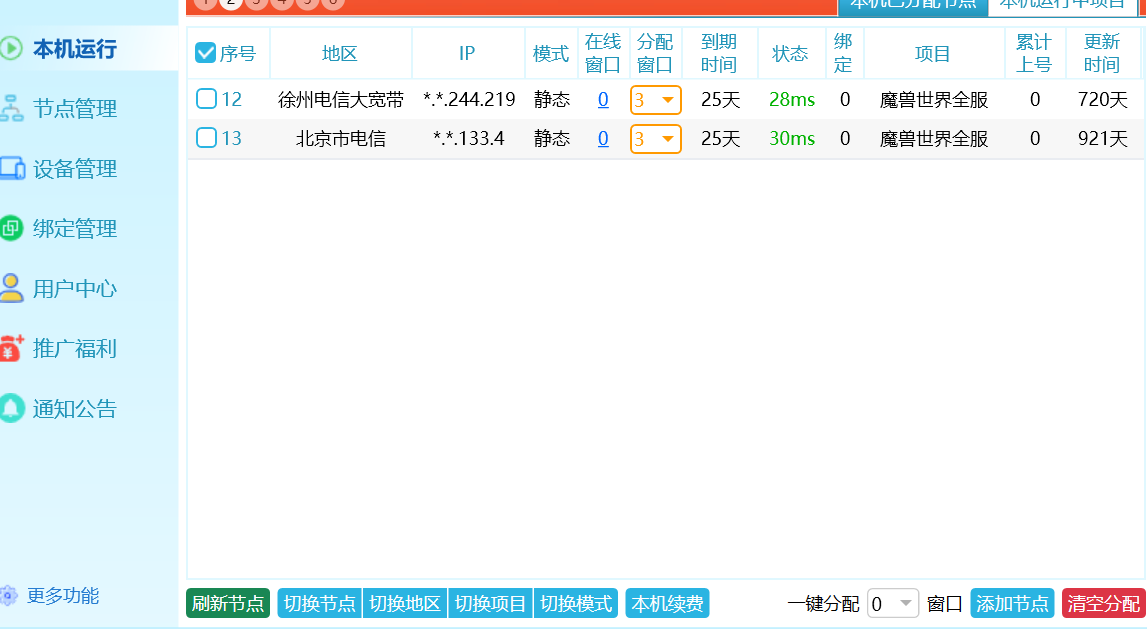This screenshot has height=629, width=1147.
Task: Select the 本机已分配节点 tab
Action: pyautogui.click(x=912, y=5)
